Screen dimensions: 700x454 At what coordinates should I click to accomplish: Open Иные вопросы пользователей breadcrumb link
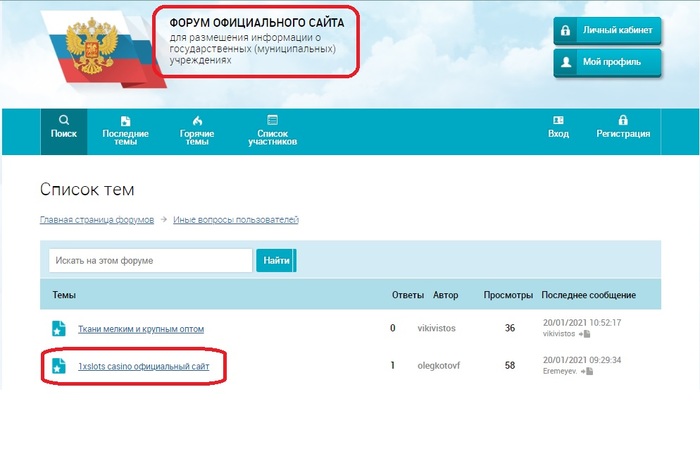coord(235,220)
